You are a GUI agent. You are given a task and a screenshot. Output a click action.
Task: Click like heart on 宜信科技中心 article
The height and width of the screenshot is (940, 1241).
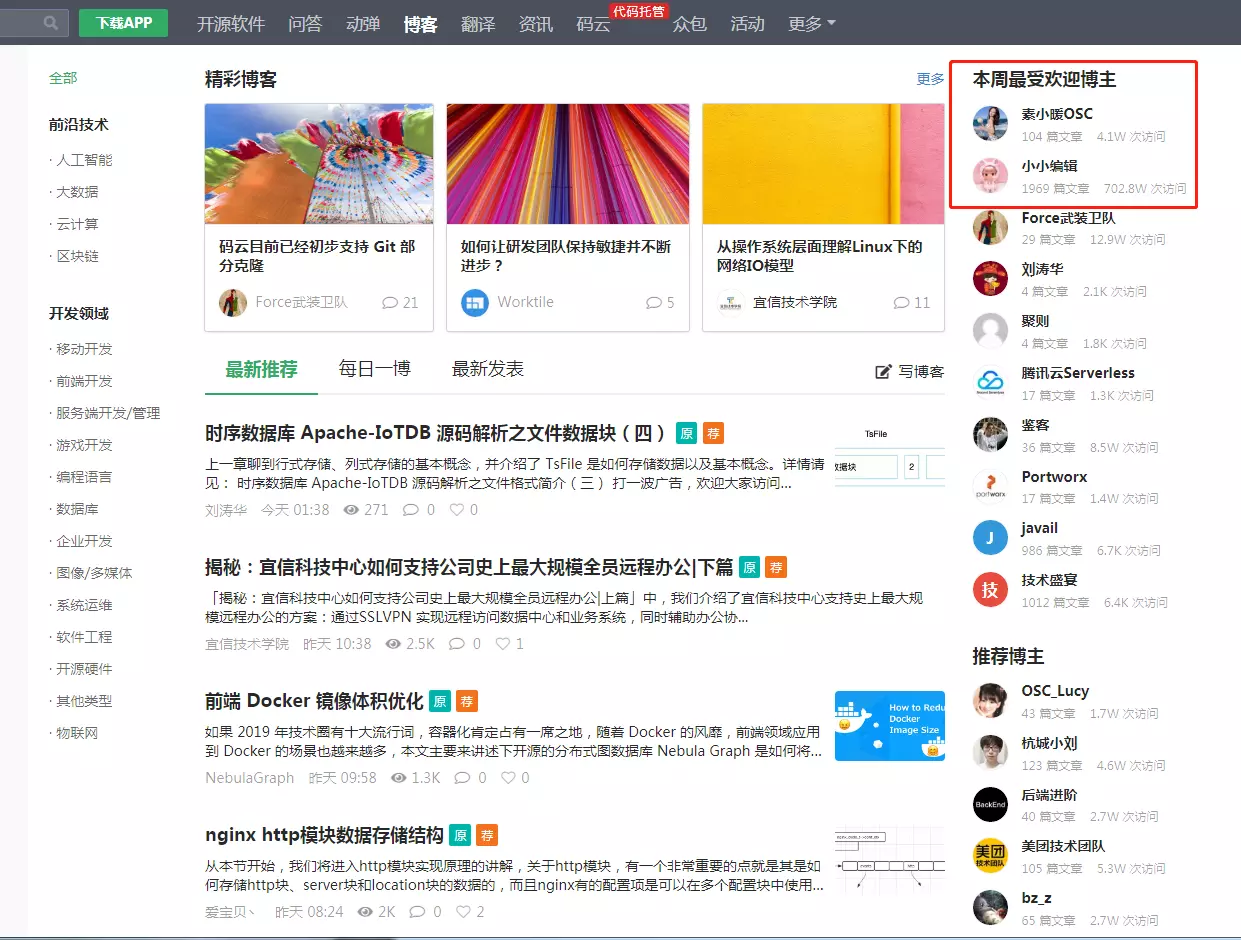pyautogui.click(x=503, y=644)
